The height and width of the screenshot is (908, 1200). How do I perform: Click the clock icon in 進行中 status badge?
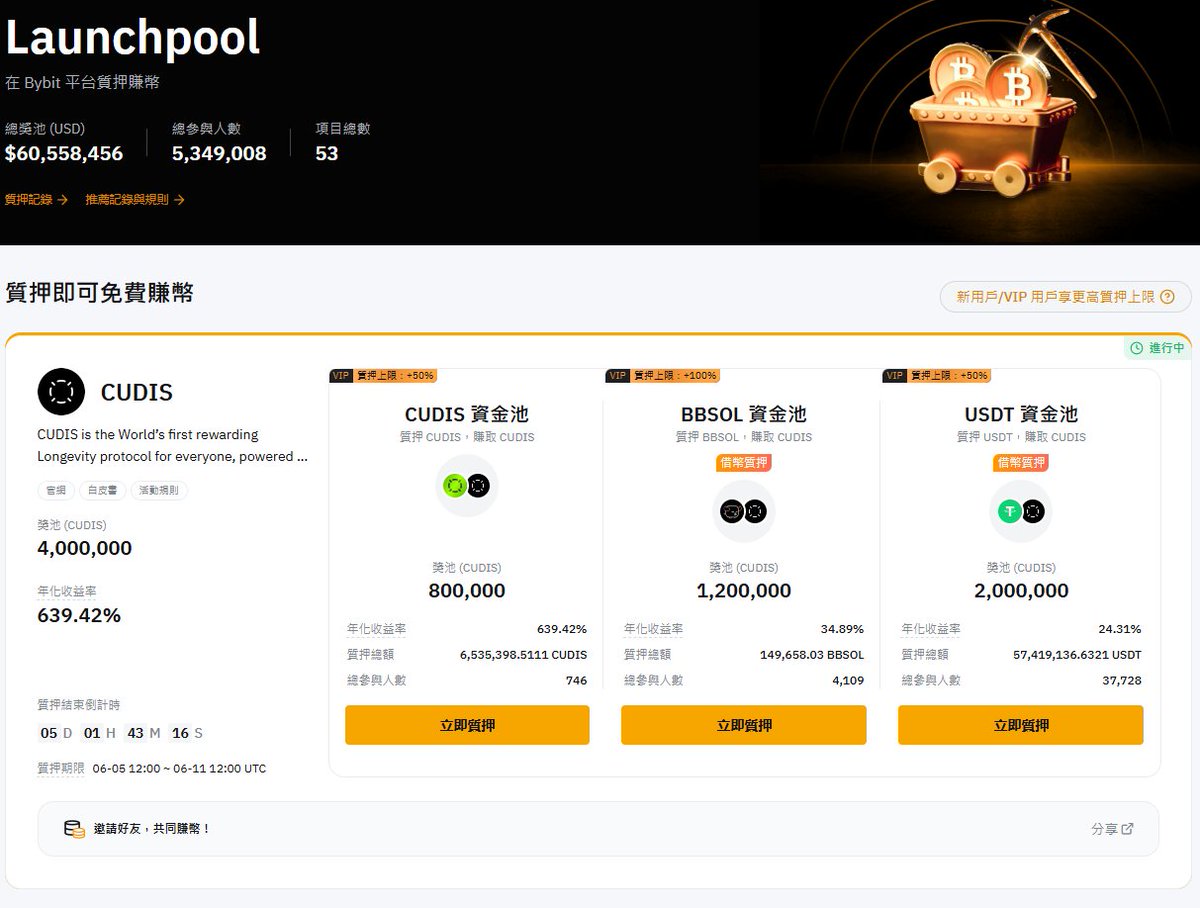[1137, 348]
